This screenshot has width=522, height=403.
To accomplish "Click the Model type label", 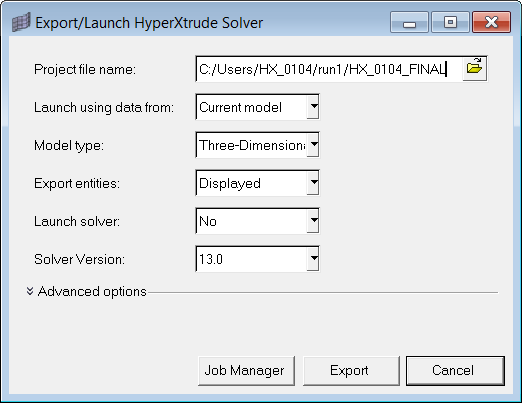I will (x=69, y=145).
